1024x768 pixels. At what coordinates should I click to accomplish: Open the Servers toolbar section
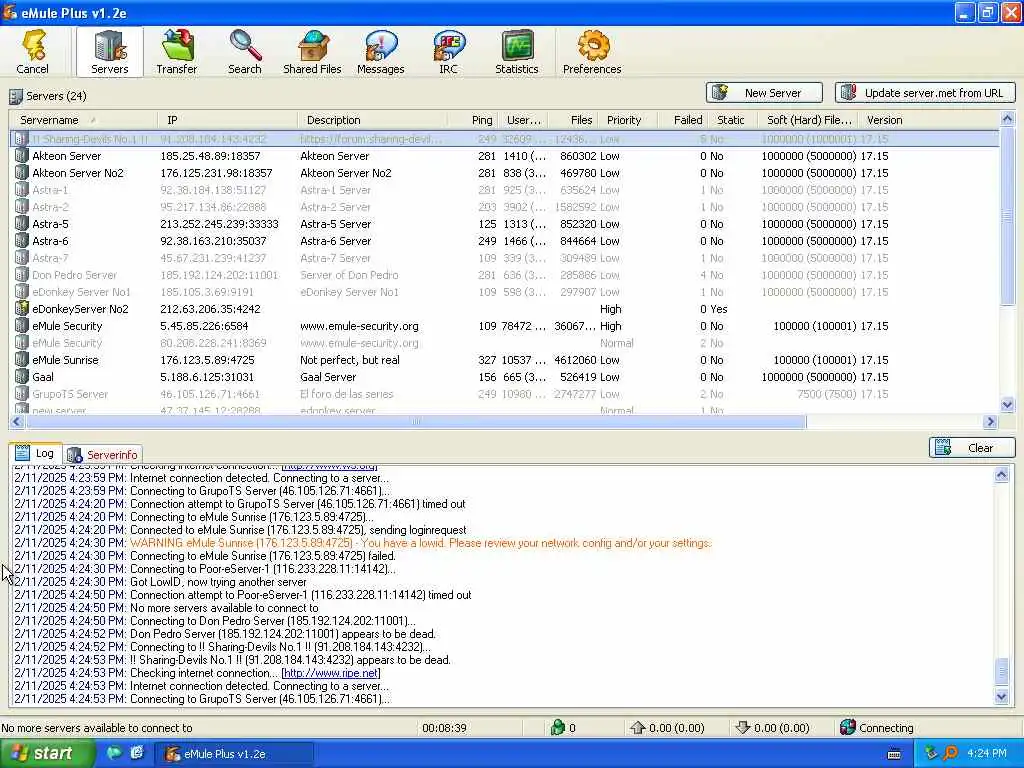[109, 52]
